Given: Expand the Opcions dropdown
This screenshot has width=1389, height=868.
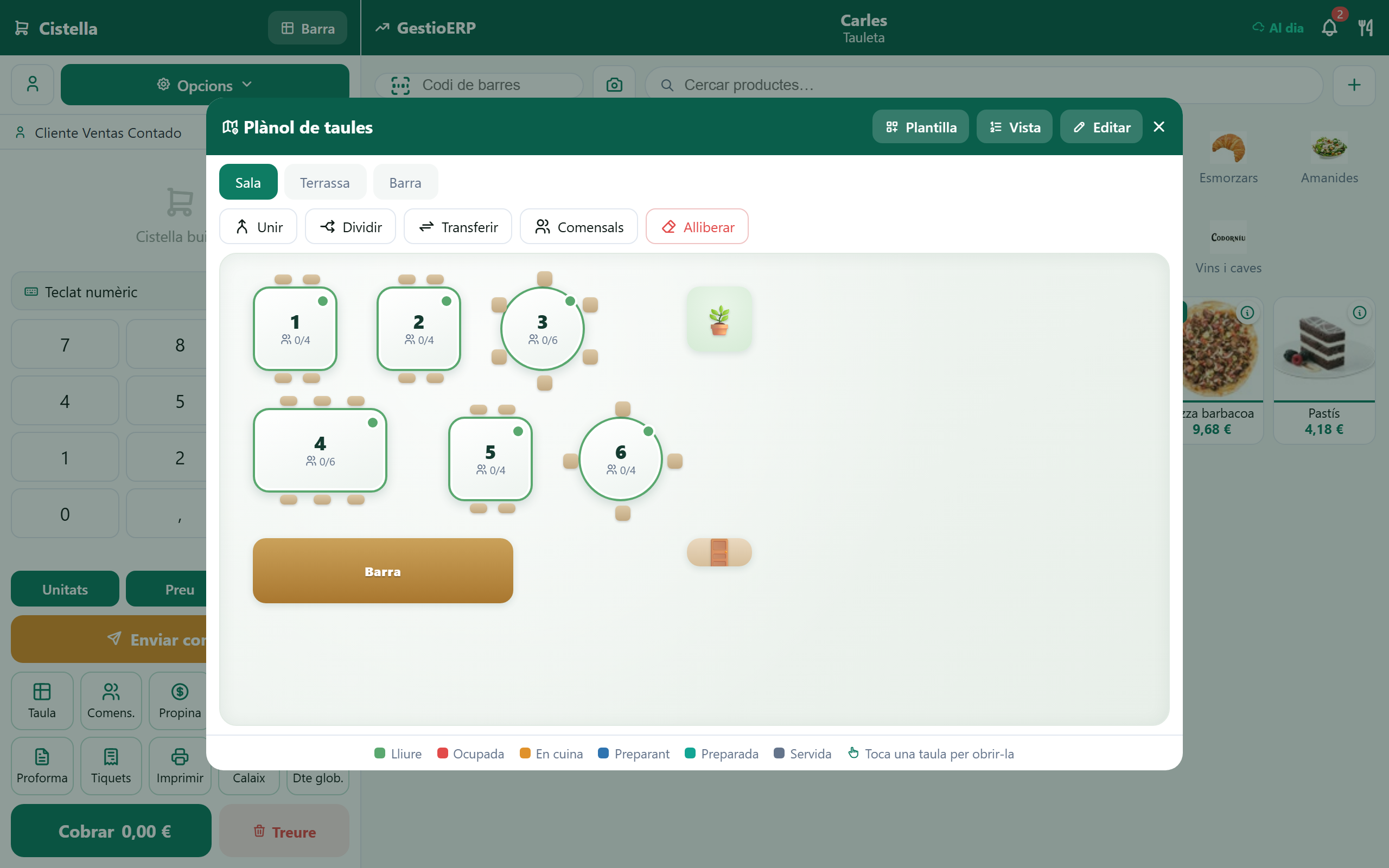Looking at the screenshot, I should tap(205, 85).
